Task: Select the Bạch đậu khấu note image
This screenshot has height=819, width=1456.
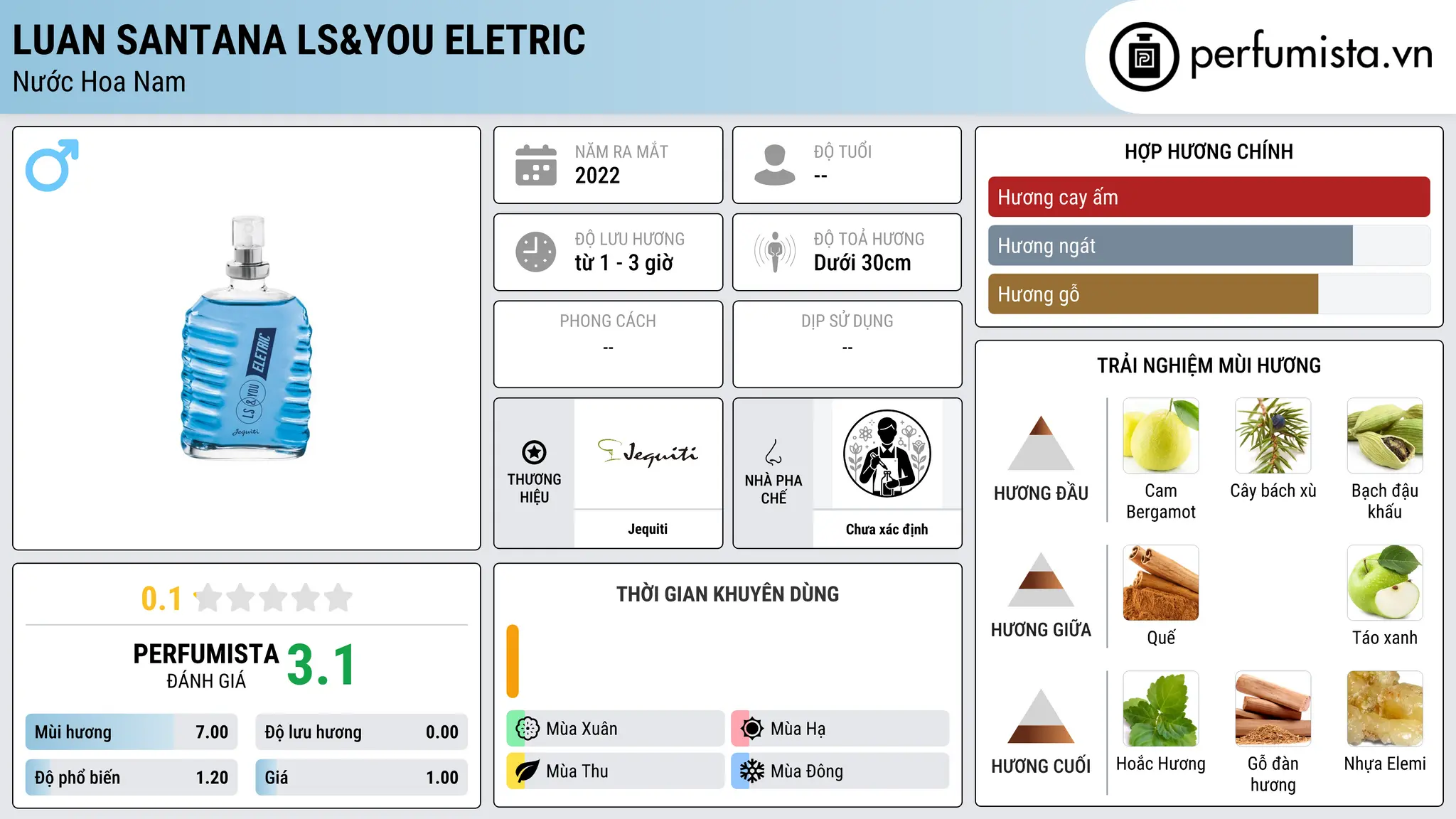Action: pyautogui.click(x=1385, y=436)
